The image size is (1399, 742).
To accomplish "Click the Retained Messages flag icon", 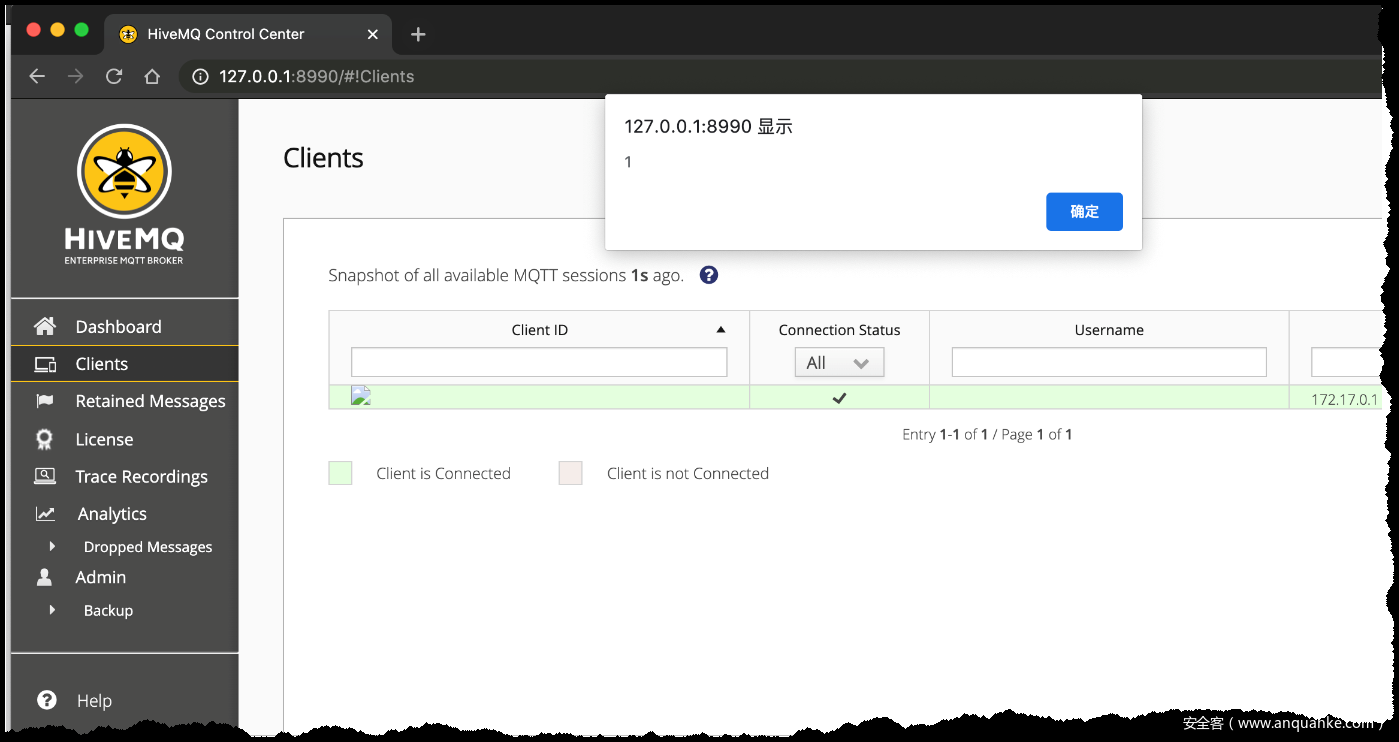I will pyautogui.click(x=44, y=401).
